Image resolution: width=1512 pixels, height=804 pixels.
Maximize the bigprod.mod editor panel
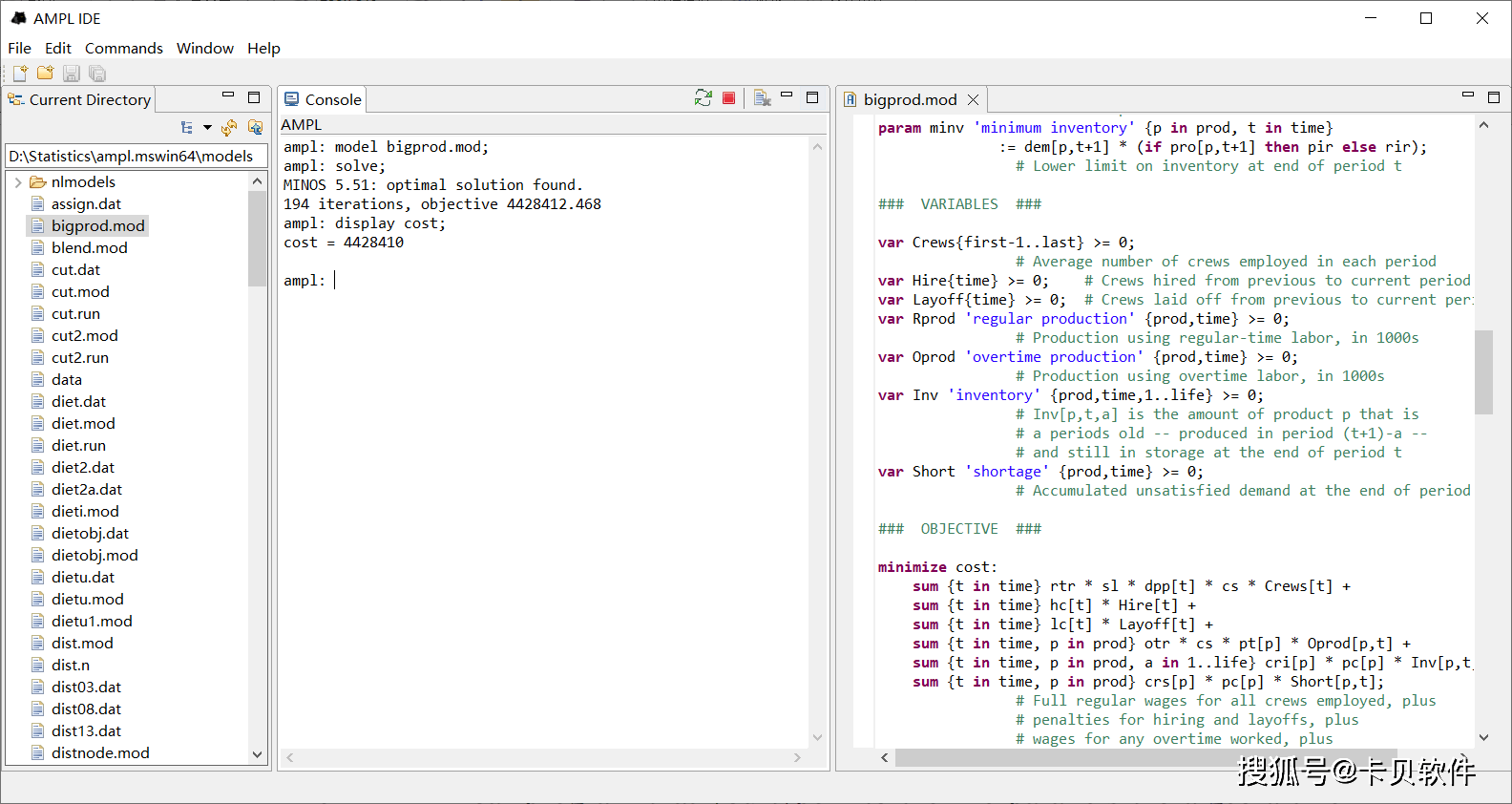(x=1494, y=97)
